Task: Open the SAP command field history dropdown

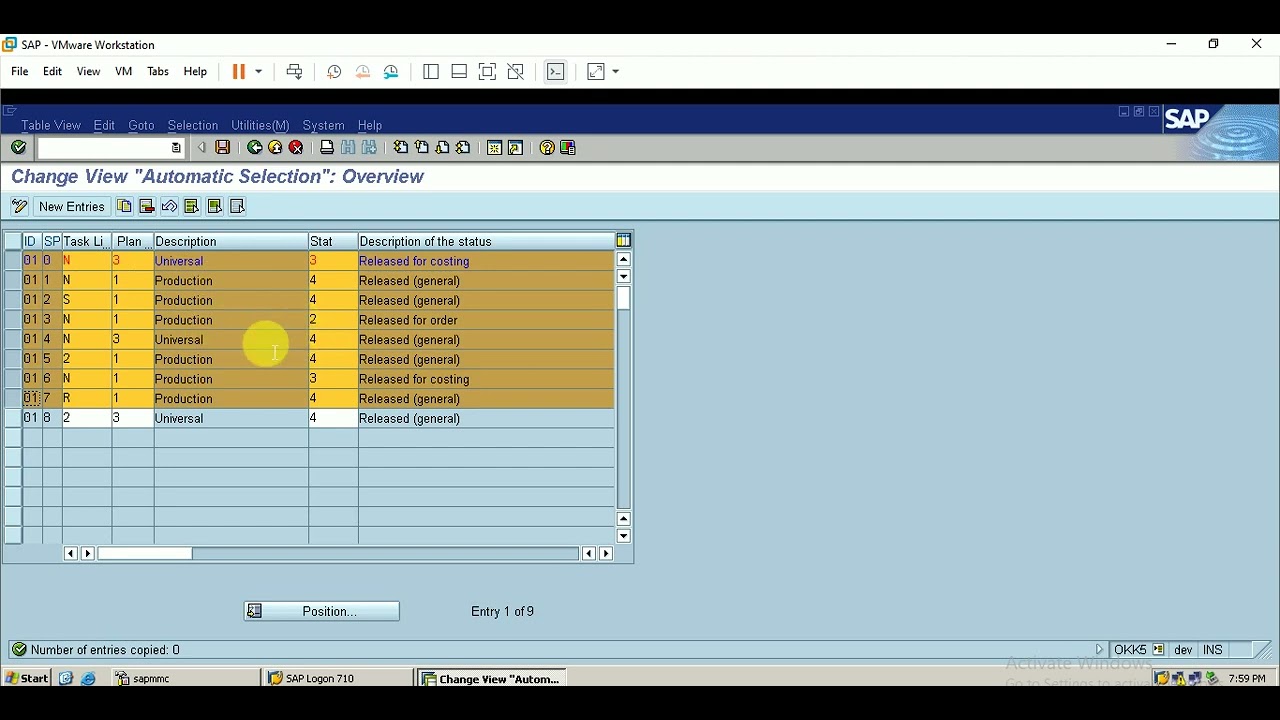Action: 176,148
